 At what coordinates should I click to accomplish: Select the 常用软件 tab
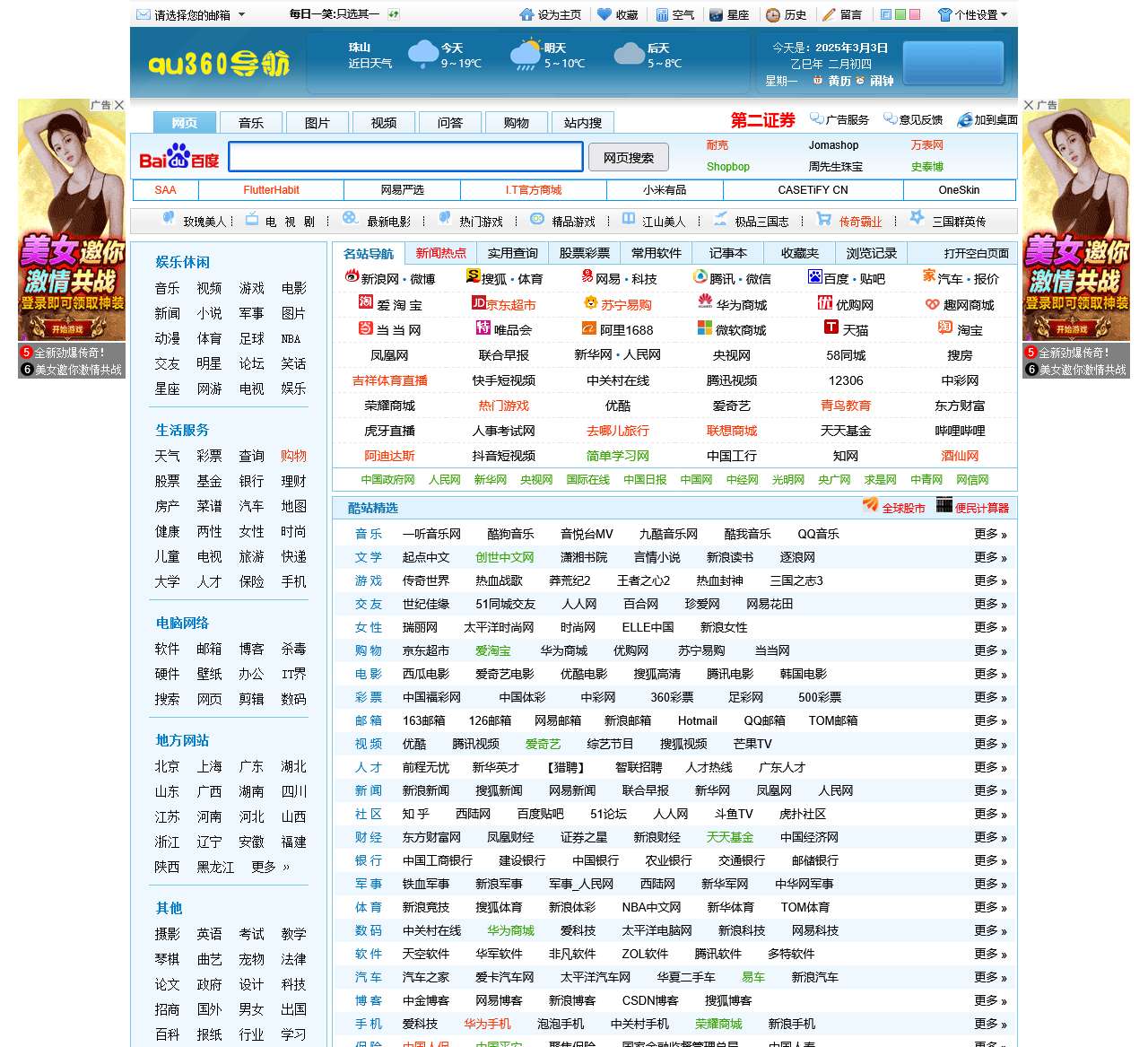coord(656,253)
